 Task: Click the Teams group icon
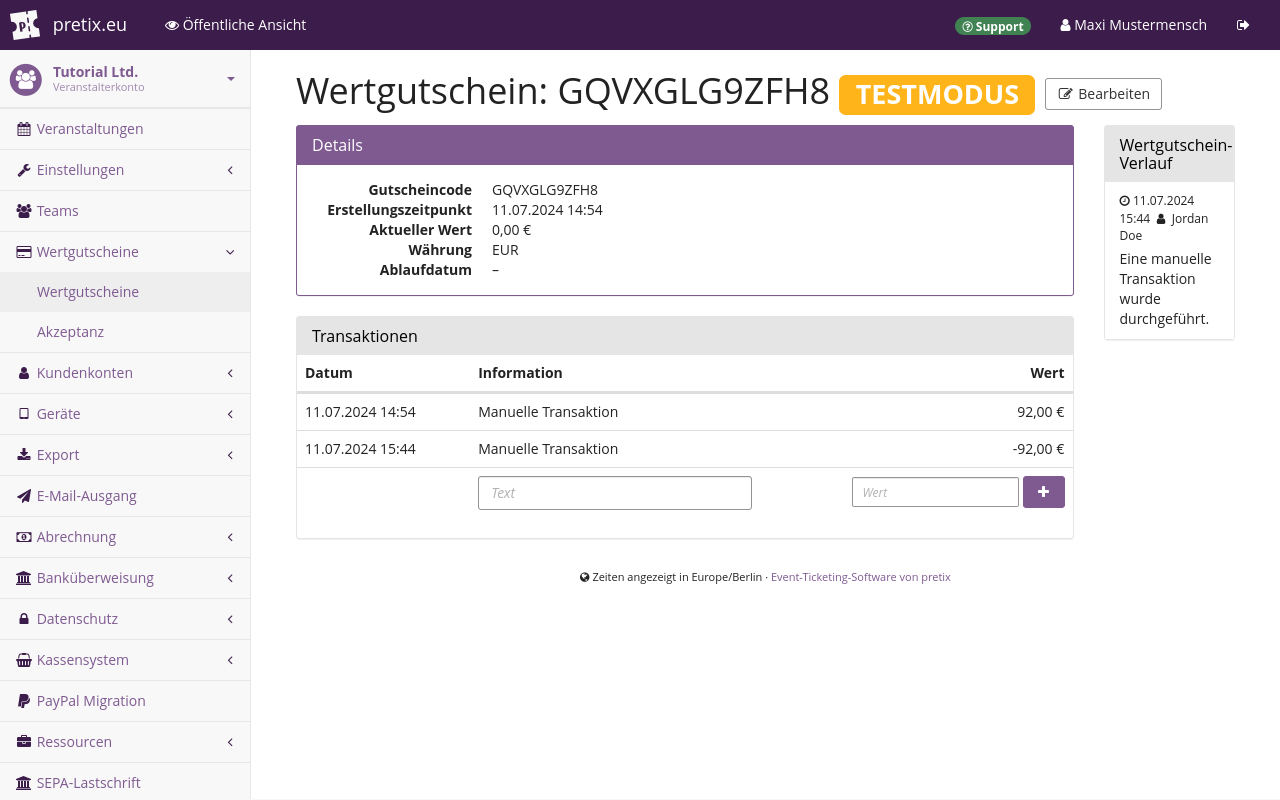24,211
